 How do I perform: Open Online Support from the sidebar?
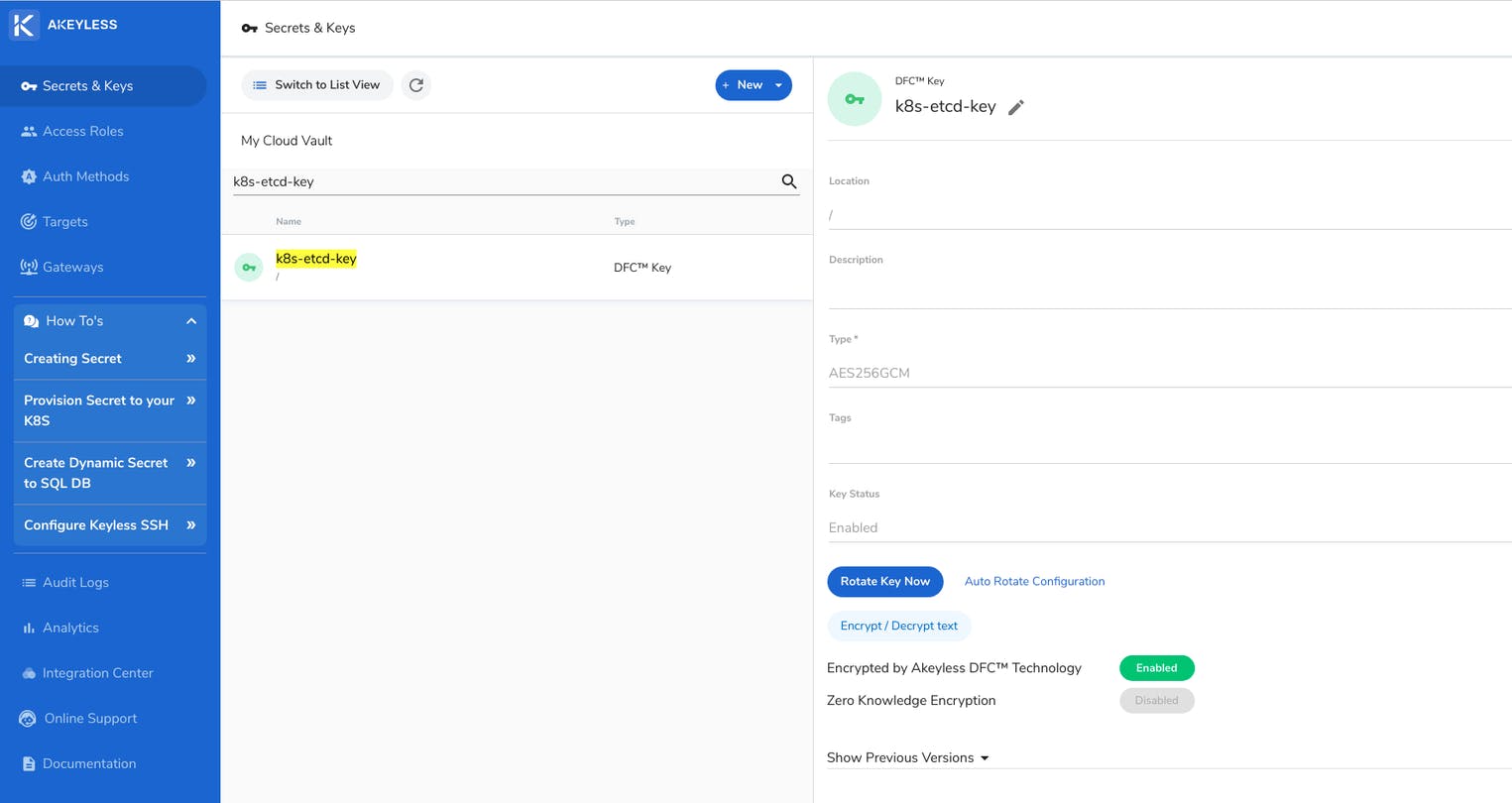pos(90,718)
